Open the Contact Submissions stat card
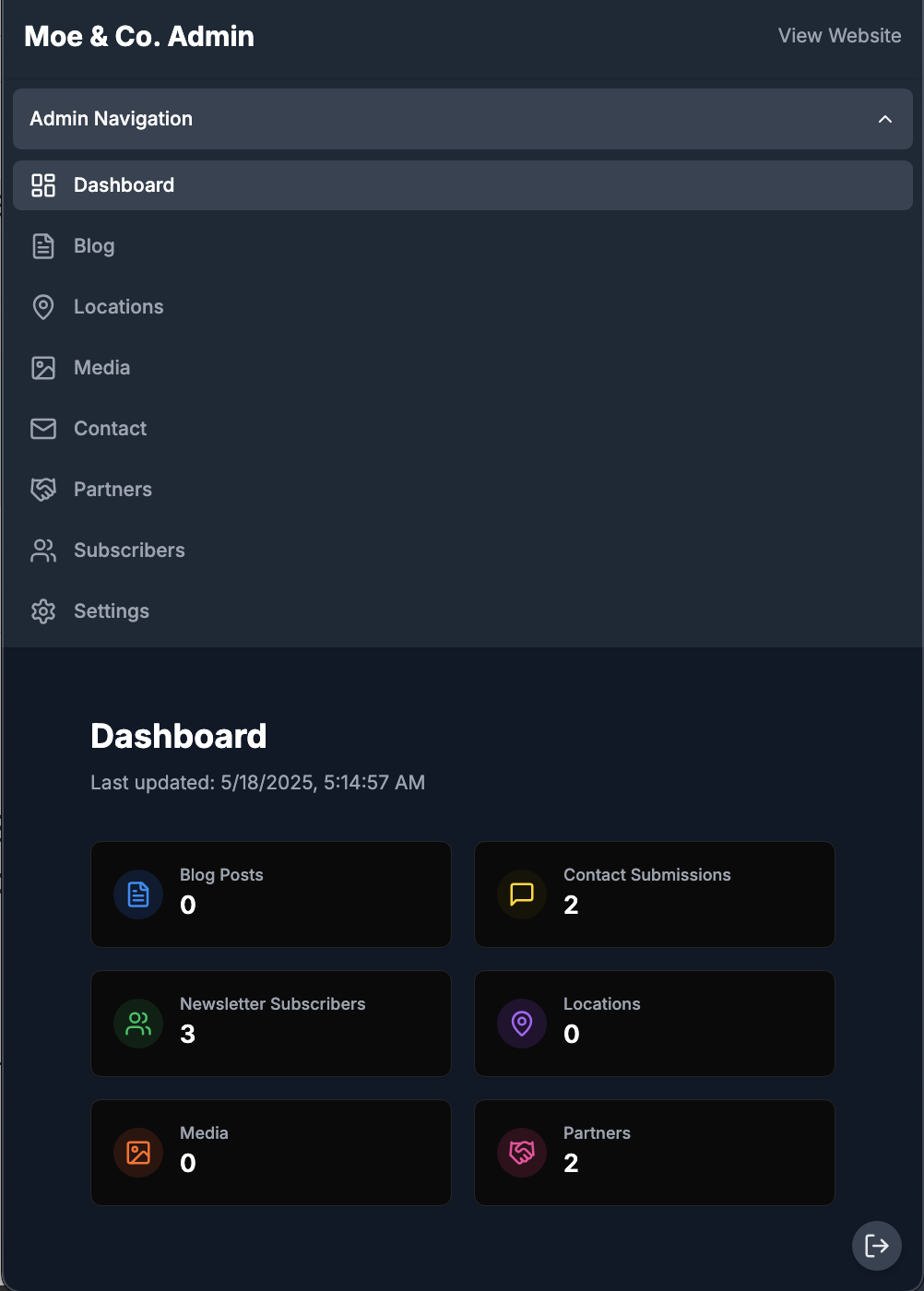 point(655,894)
